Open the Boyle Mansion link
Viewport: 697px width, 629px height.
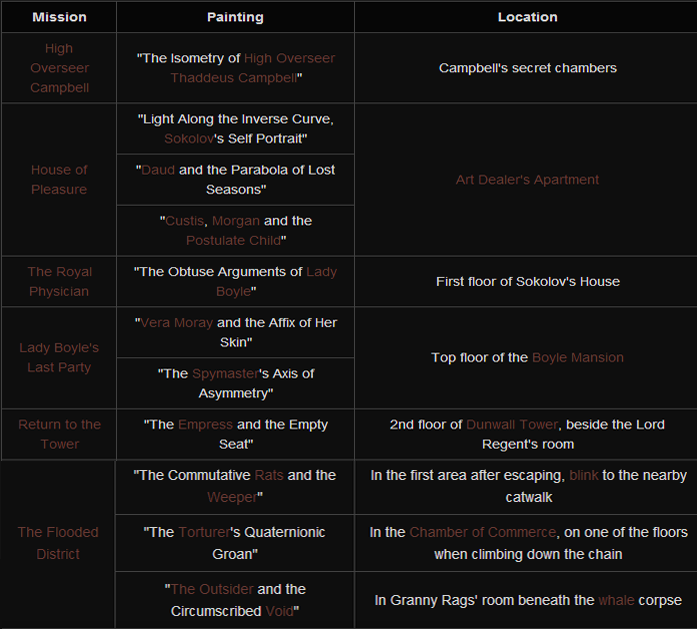coord(578,358)
